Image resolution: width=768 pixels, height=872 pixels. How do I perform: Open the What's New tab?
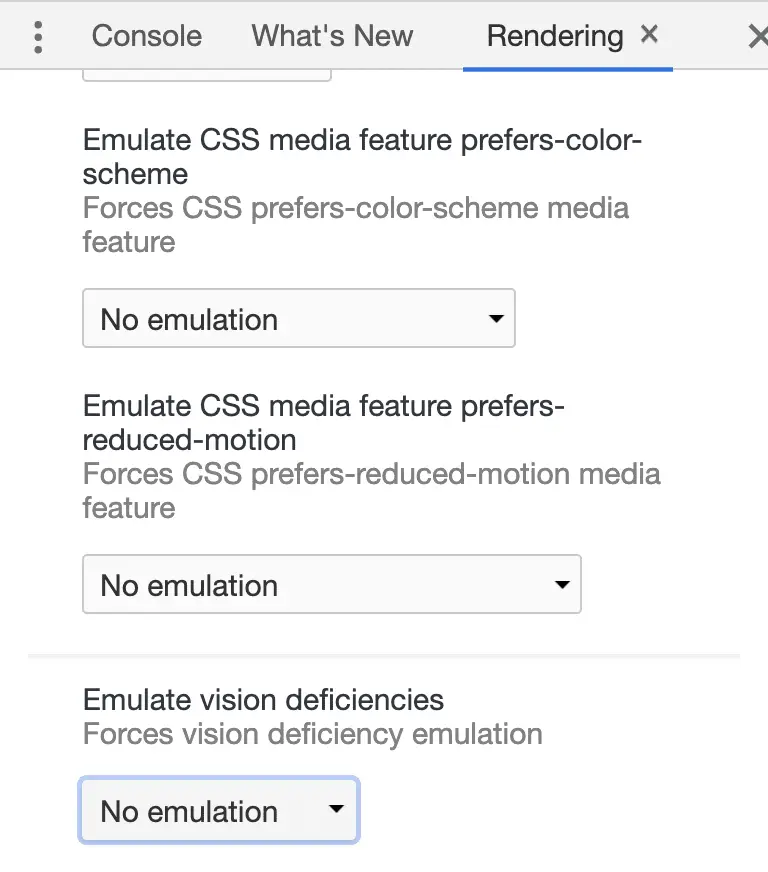332,36
